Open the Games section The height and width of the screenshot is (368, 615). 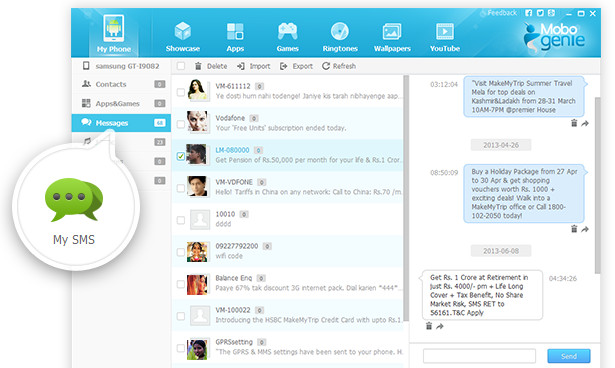pos(287,37)
